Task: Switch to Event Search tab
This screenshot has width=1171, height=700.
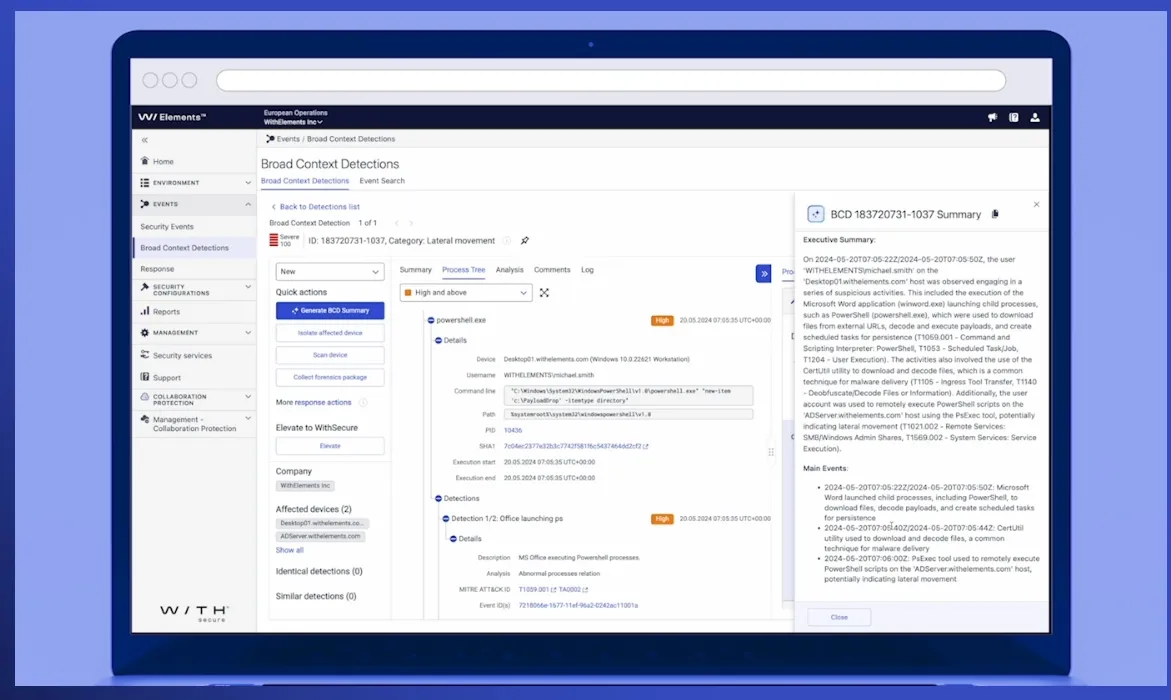Action: point(382,181)
